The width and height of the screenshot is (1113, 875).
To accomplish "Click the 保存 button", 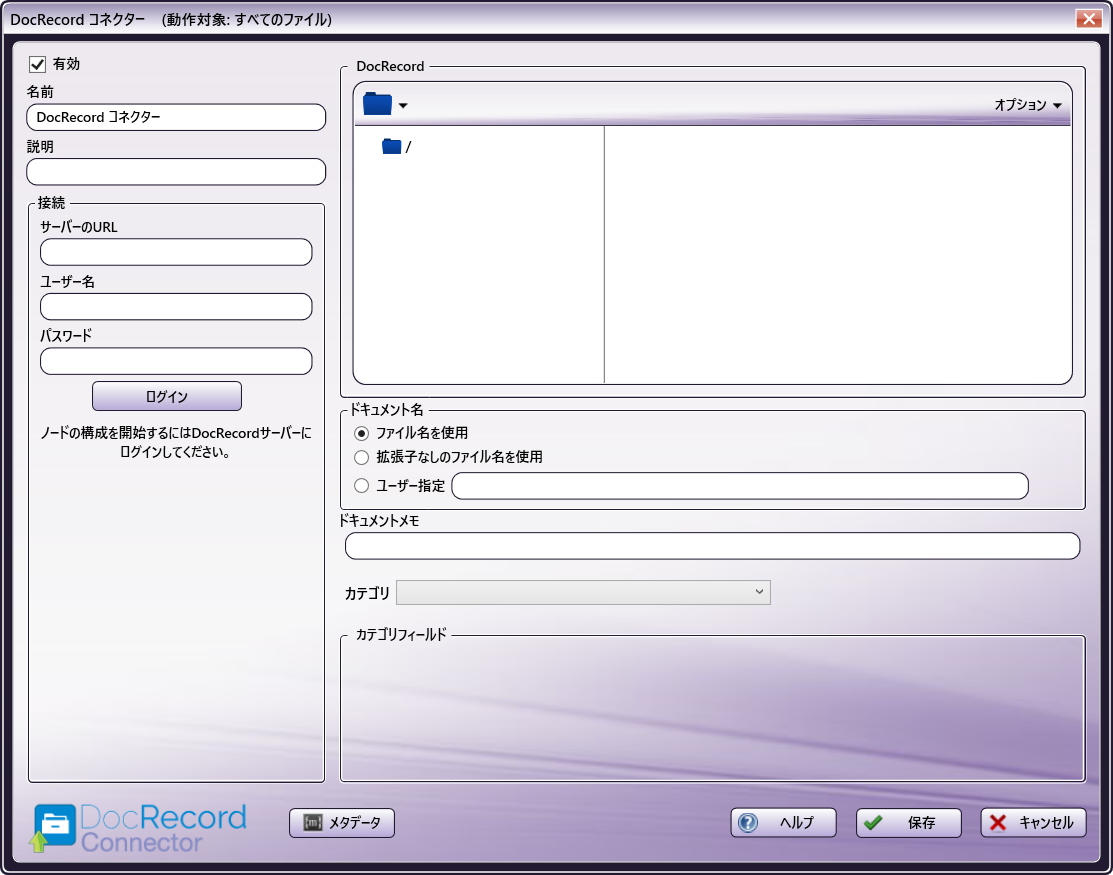I will tap(909, 822).
